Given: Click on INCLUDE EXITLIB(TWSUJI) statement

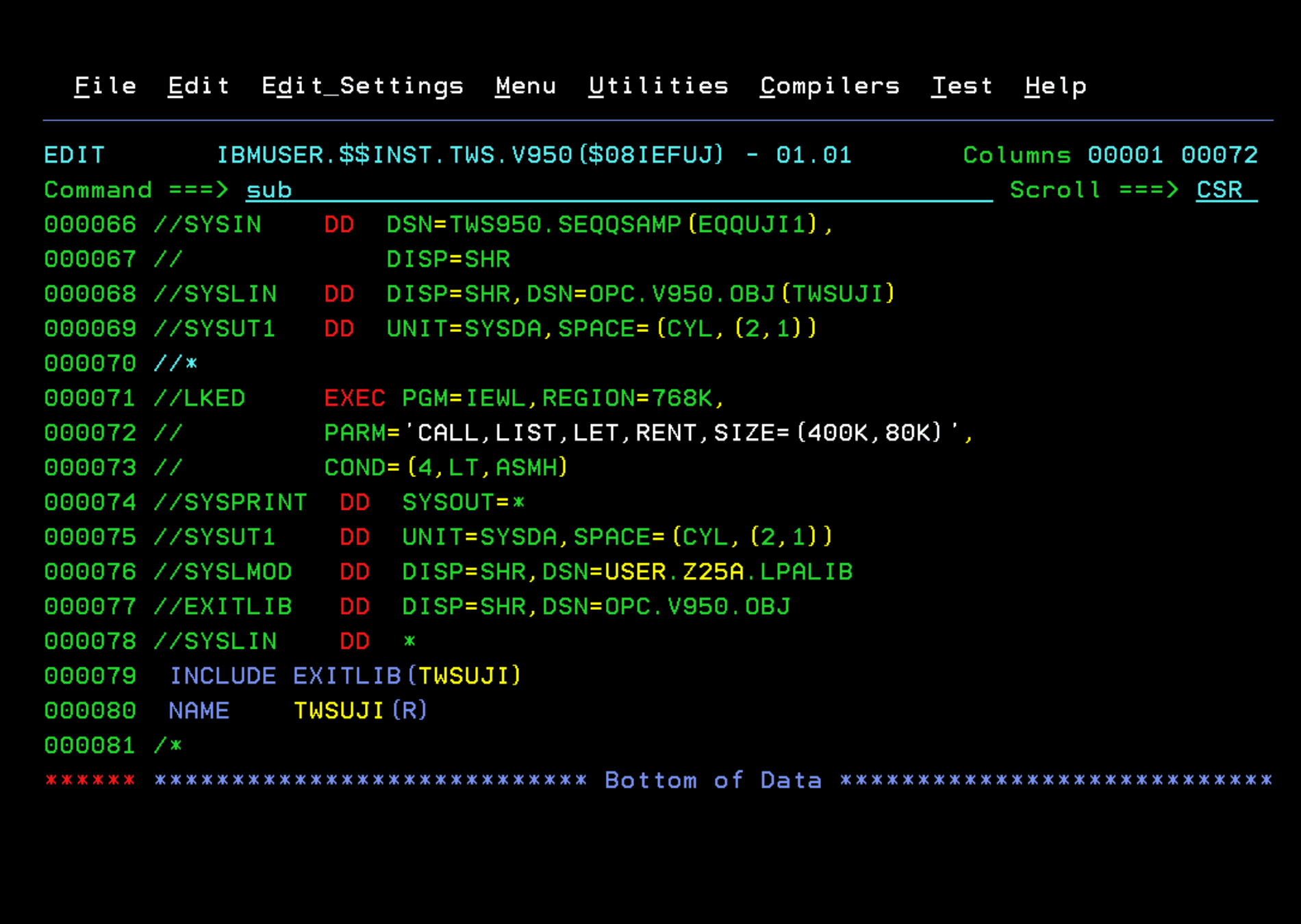Looking at the screenshot, I should pos(345,676).
